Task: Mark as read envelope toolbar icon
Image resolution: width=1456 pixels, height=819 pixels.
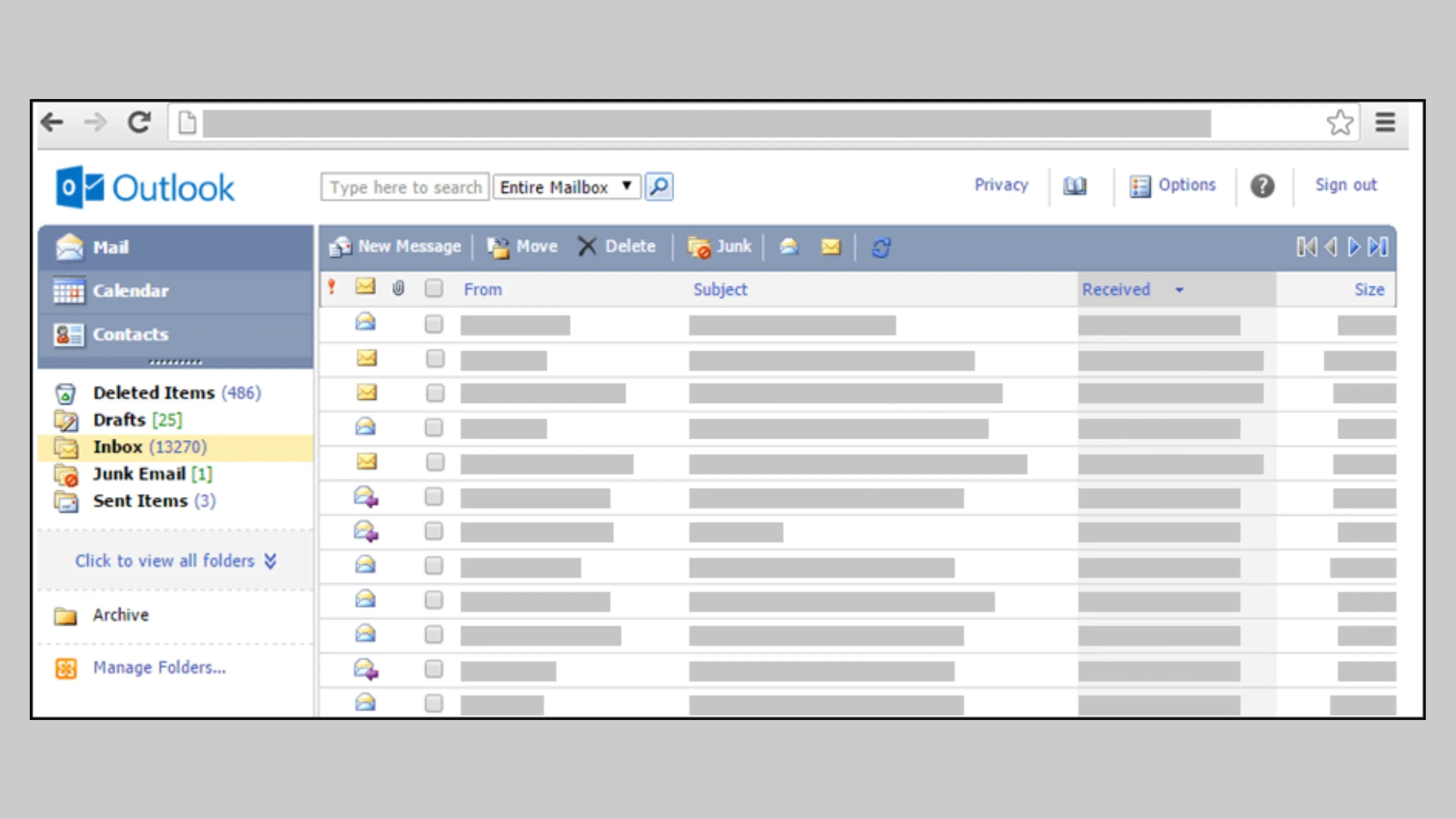Action: point(789,246)
